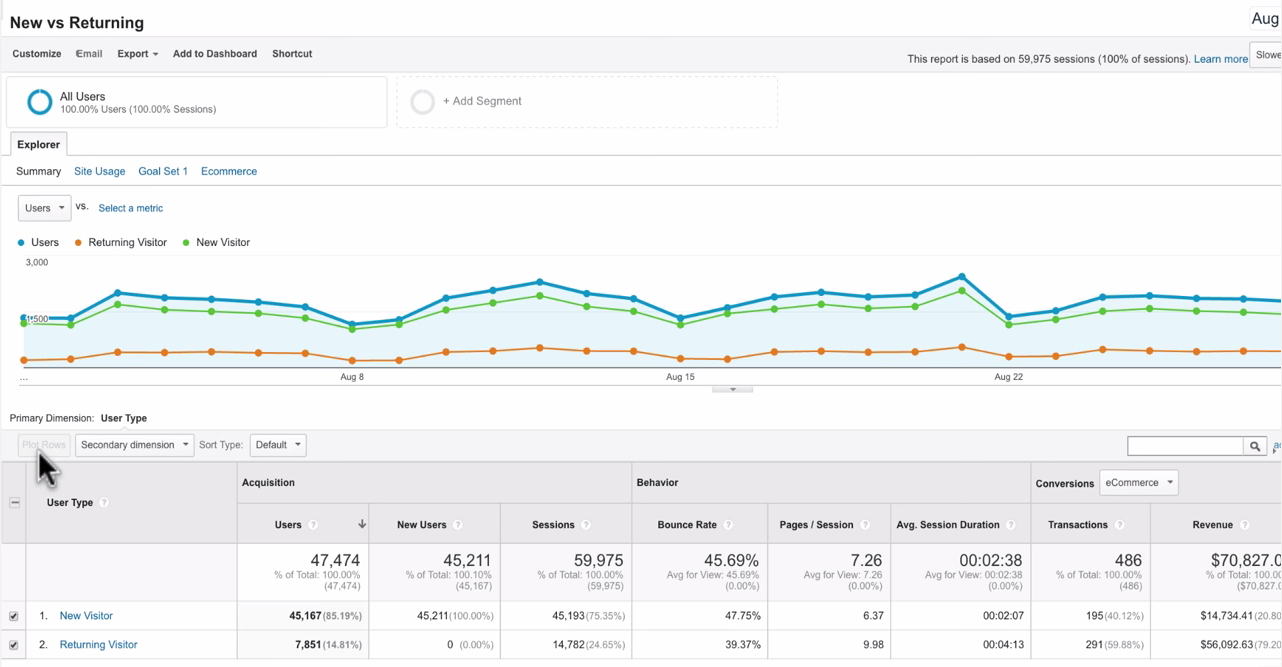Click help icon next to Users column
Screen dimensions: 1282x667
[x=313, y=525]
